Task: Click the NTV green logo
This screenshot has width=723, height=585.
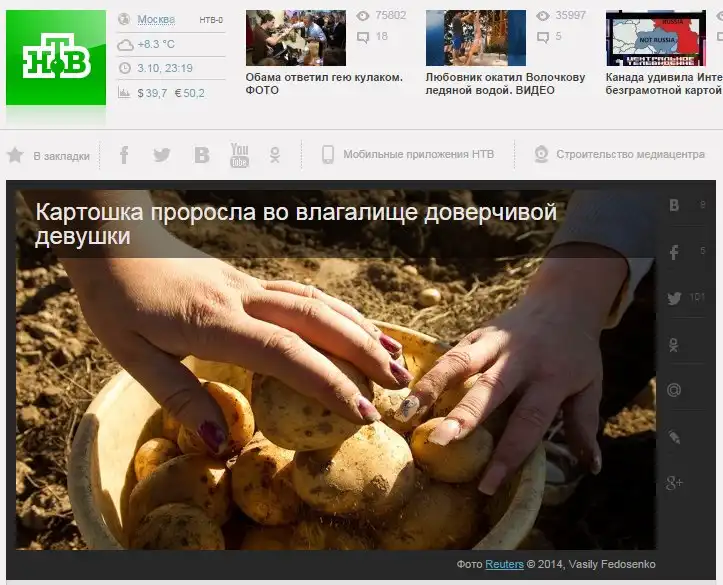Action: click(x=56, y=58)
